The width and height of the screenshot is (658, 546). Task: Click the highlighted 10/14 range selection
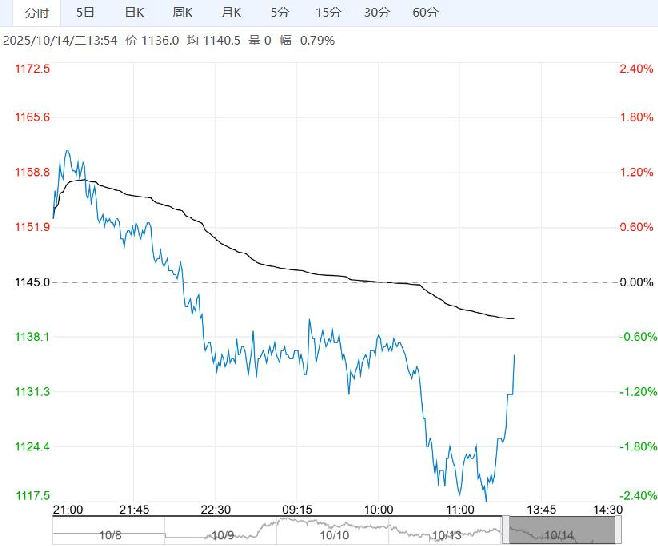(556, 533)
